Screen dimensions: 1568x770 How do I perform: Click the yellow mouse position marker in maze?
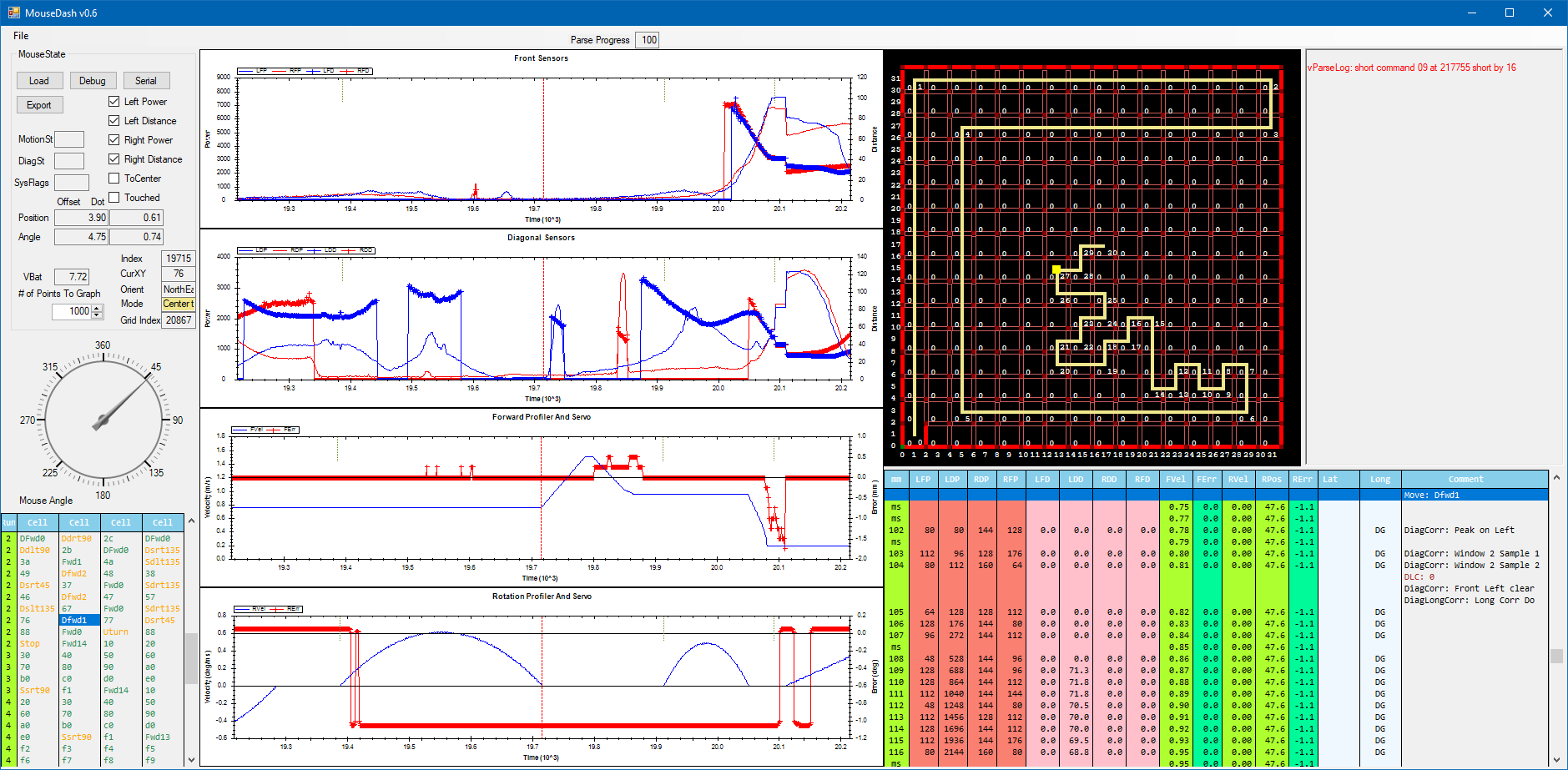pyautogui.click(x=1056, y=269)
